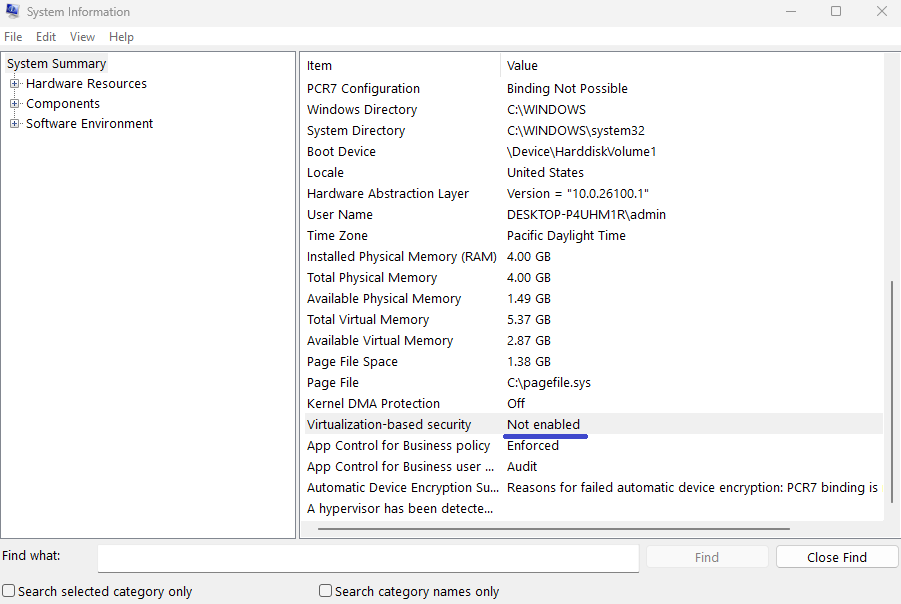Open the Edit menu
The image size is (901, 604).
click(46, 37)
